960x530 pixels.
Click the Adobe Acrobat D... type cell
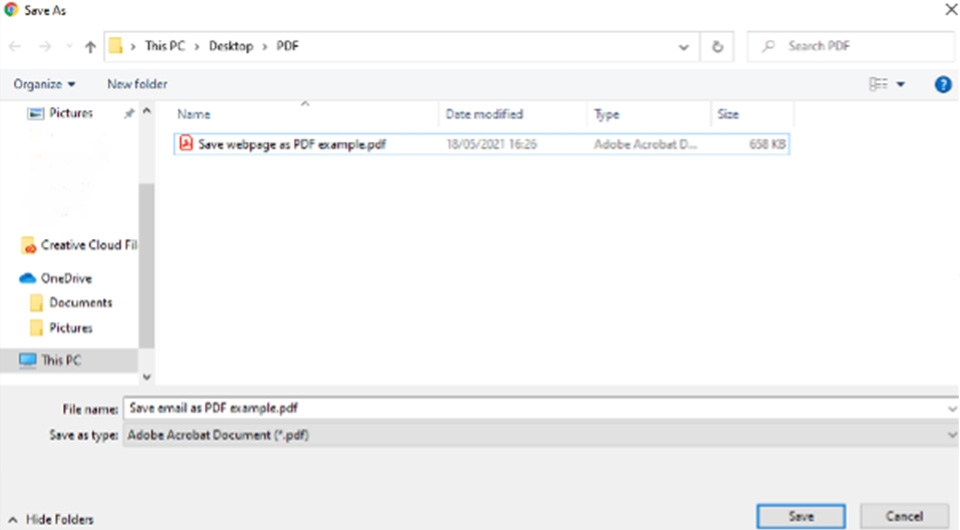[645, 144]
